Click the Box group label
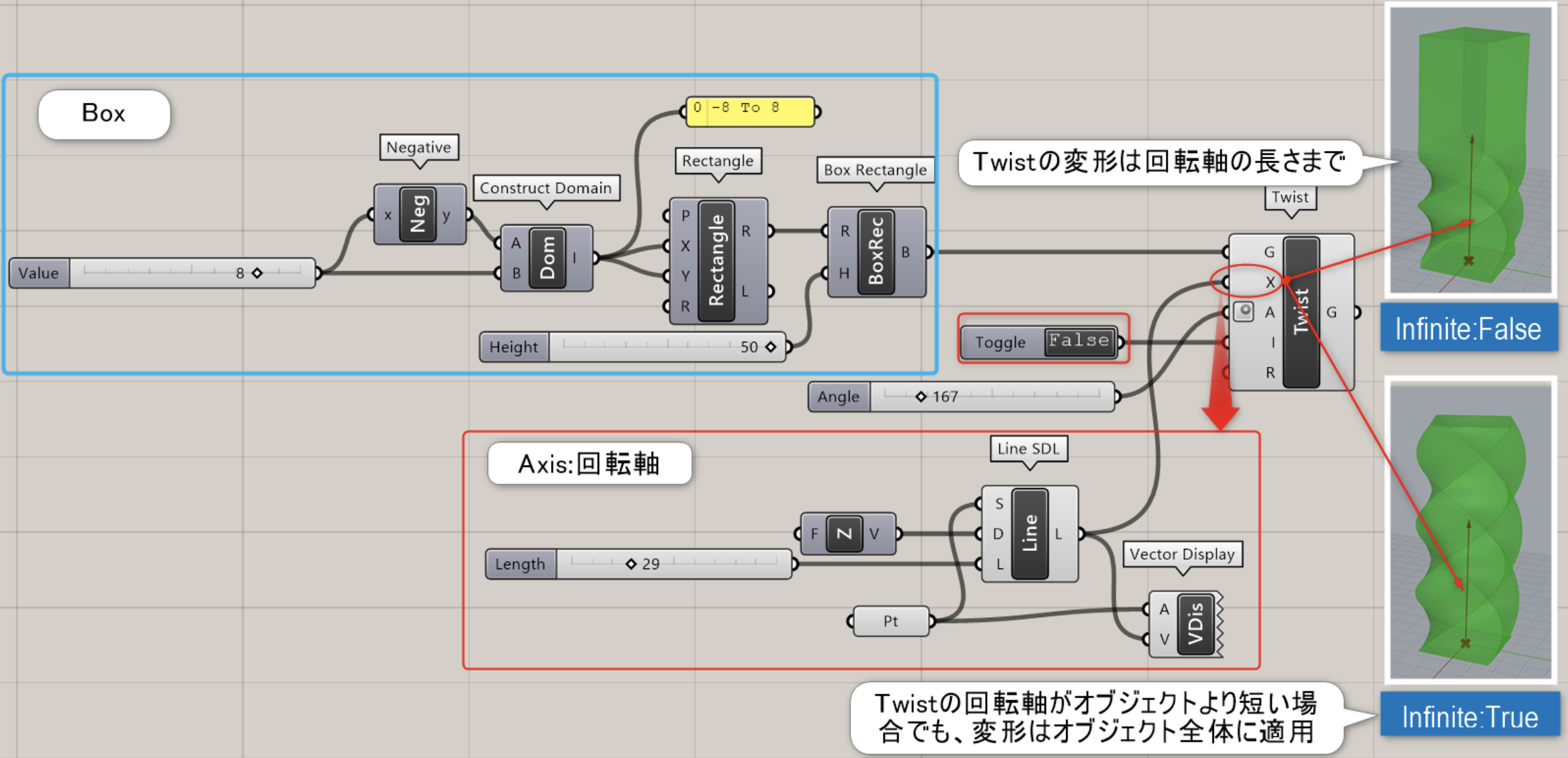This screenshot has height=758, width=1568. (x=104, y=114)
